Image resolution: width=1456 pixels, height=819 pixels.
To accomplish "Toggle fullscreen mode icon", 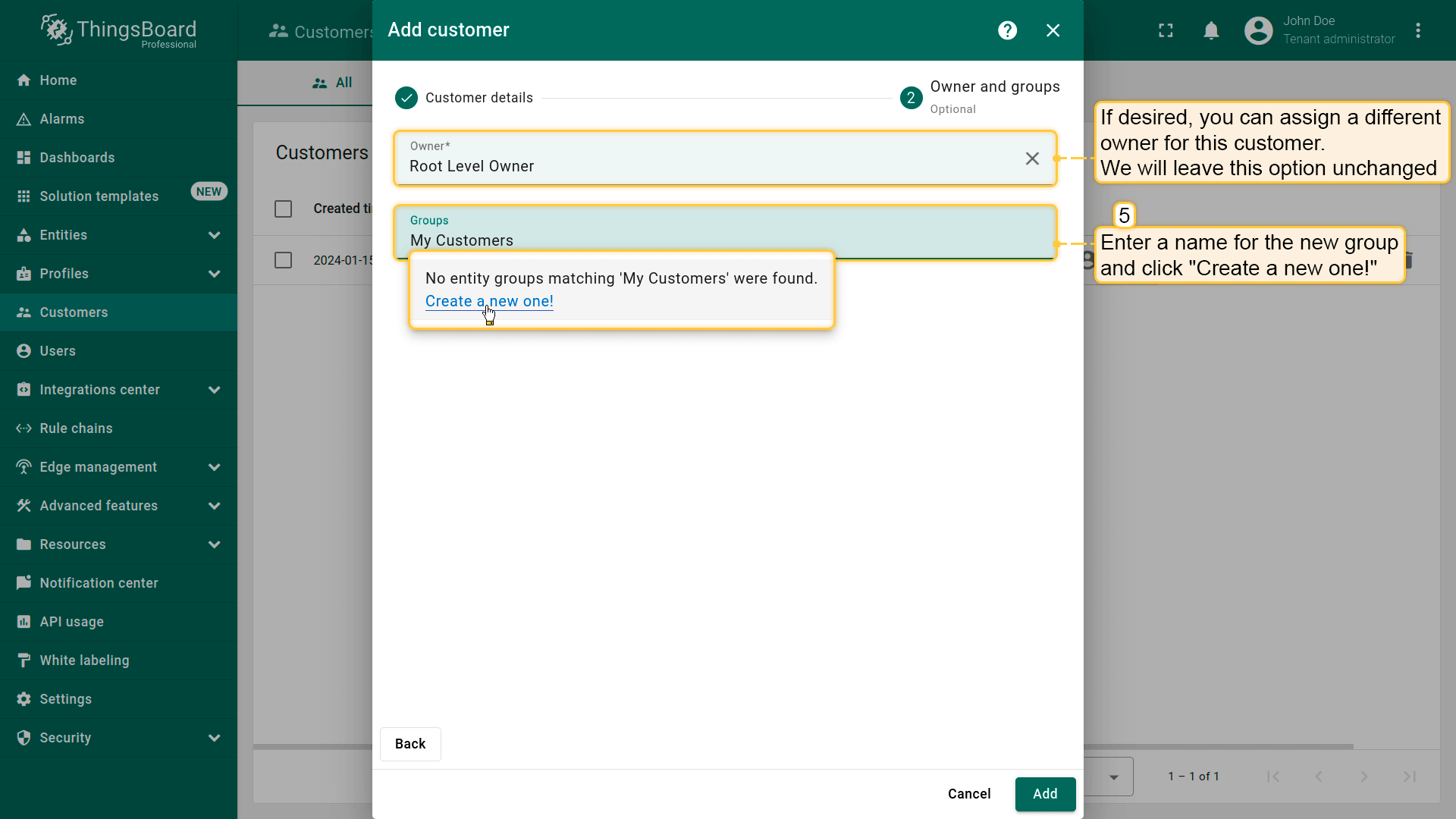I will pos(1166,30).
